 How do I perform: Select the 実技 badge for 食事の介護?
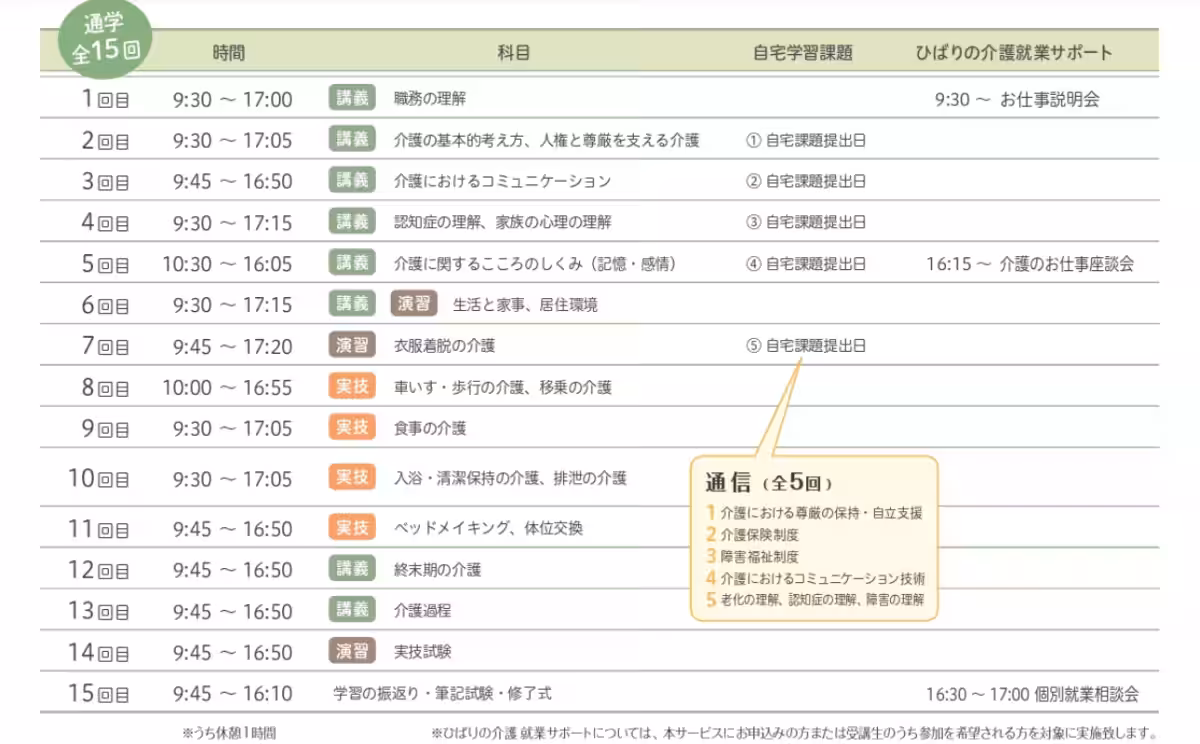pos(351,428)
